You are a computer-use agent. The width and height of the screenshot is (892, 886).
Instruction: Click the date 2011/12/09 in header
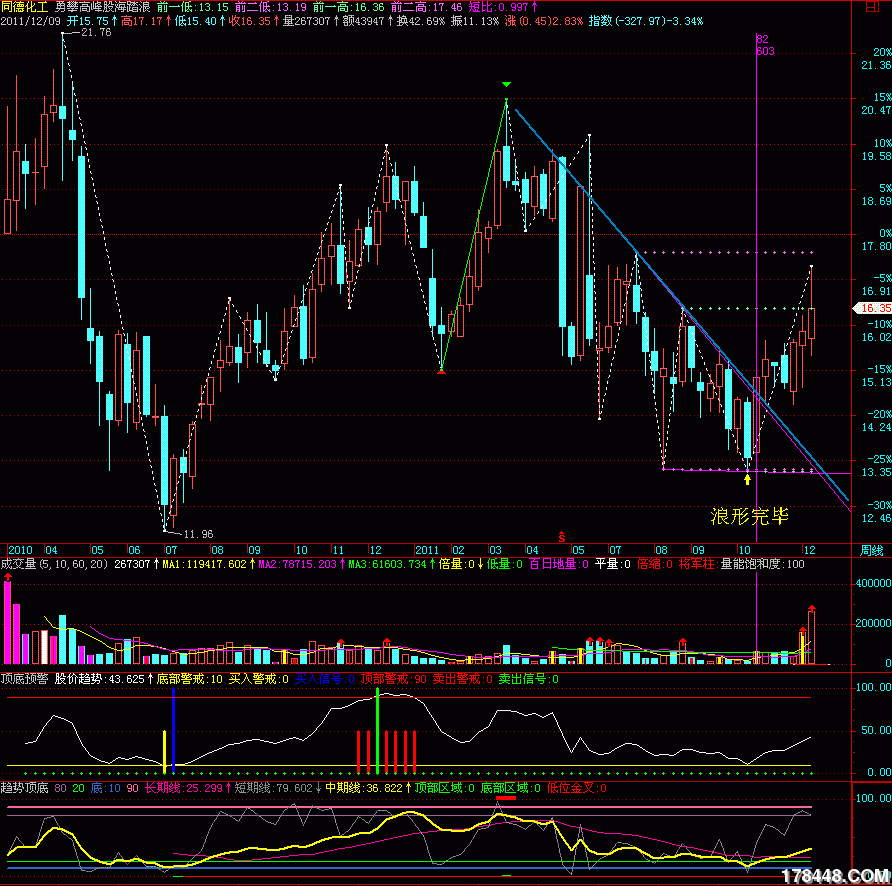(x=30, y=21)
